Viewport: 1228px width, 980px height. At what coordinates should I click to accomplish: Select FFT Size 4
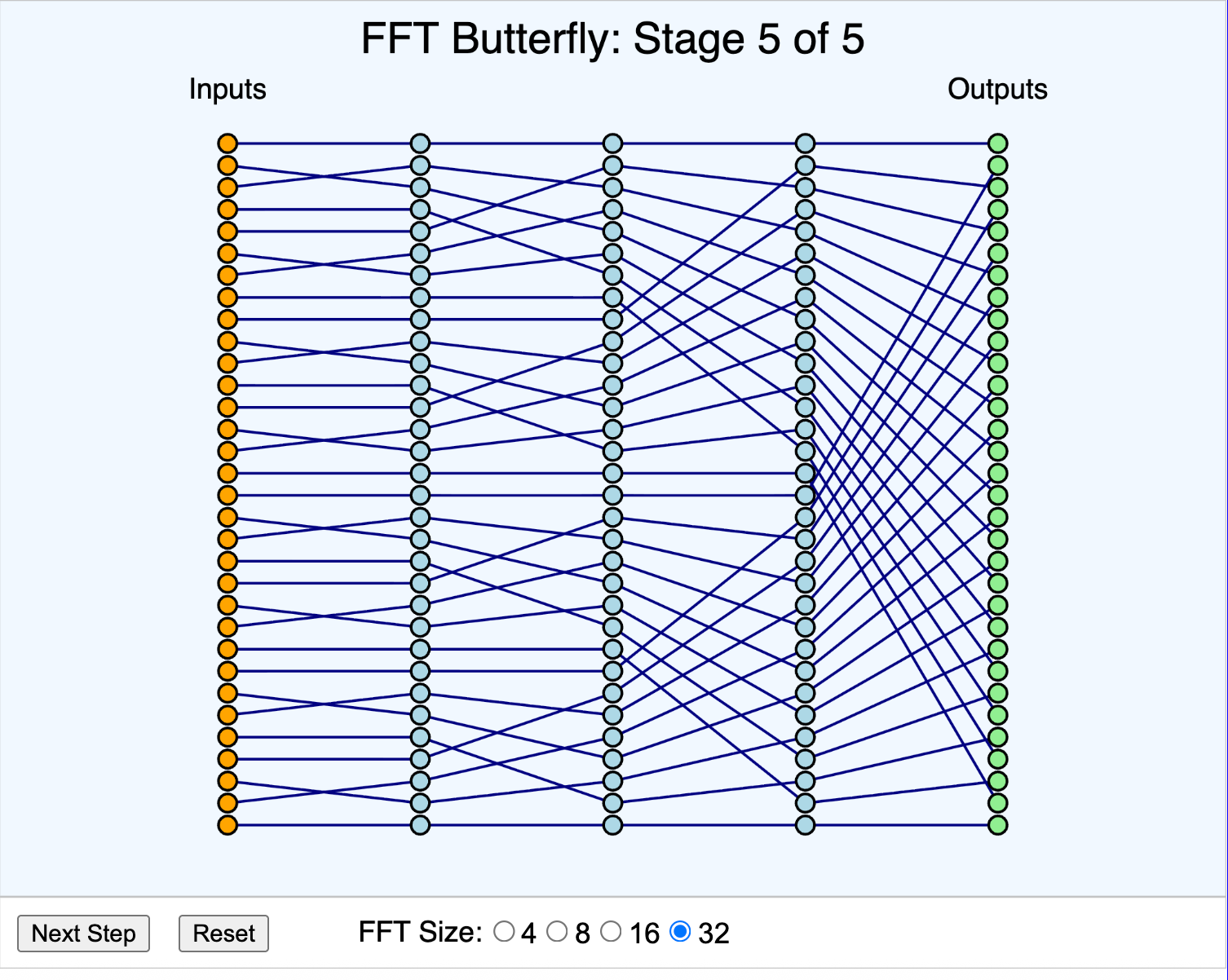pos(506,931)
